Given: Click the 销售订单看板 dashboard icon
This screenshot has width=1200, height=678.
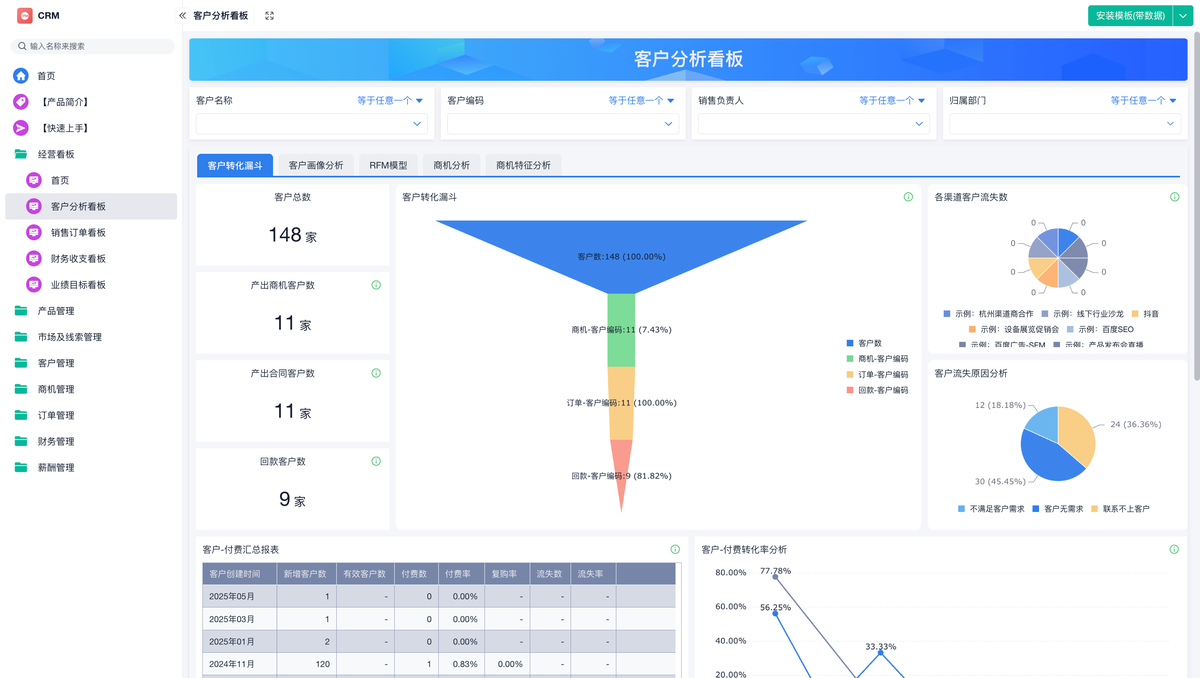Looking at the screenshot, I should coord(34,232).
